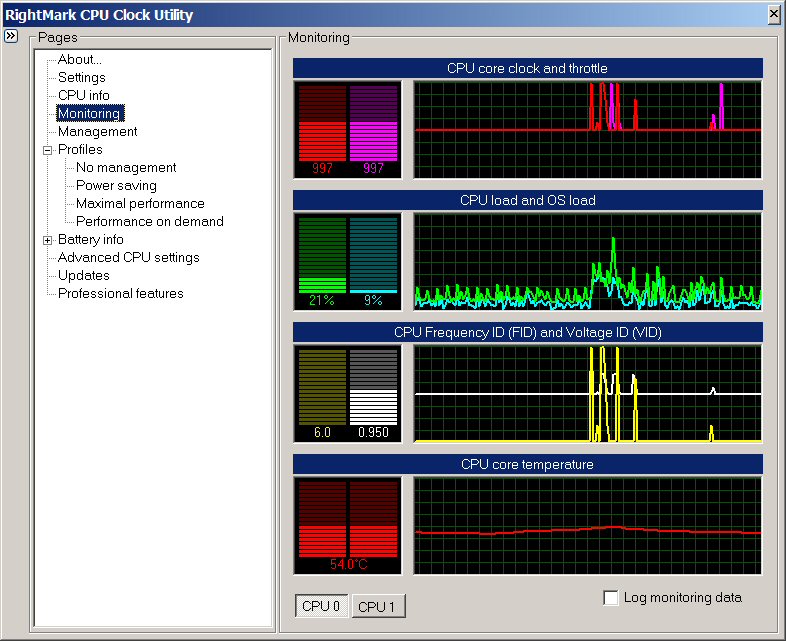Click the CPU load and OS load header
The image size is (786, 641).
pyautogui.click(x=528, y=200)
